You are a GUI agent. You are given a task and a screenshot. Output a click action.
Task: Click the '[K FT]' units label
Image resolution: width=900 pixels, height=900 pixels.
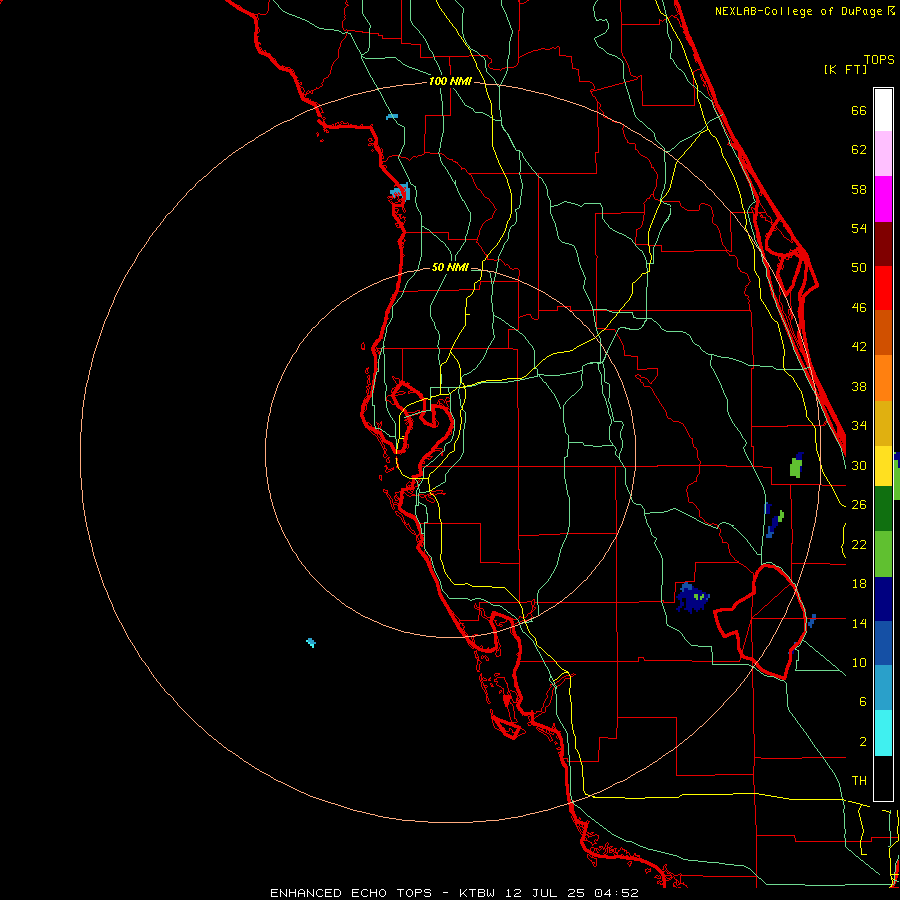(845, 69)
